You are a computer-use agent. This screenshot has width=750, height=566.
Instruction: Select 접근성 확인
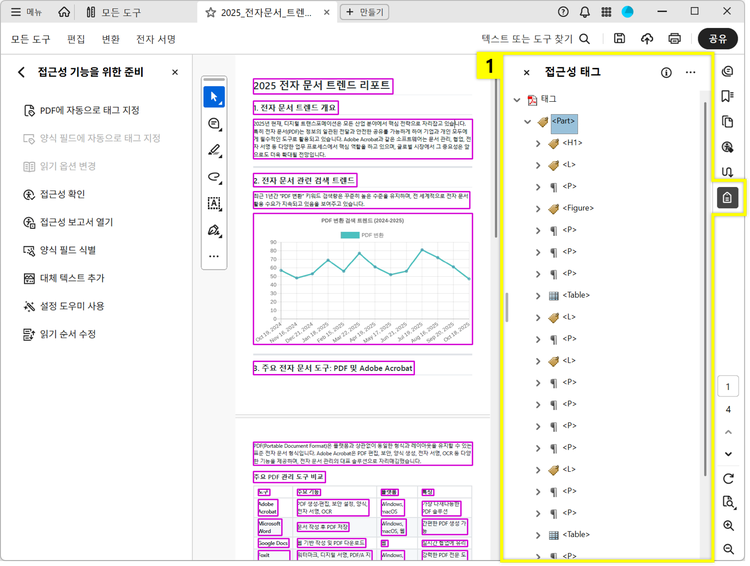click(x=54, y=194)
